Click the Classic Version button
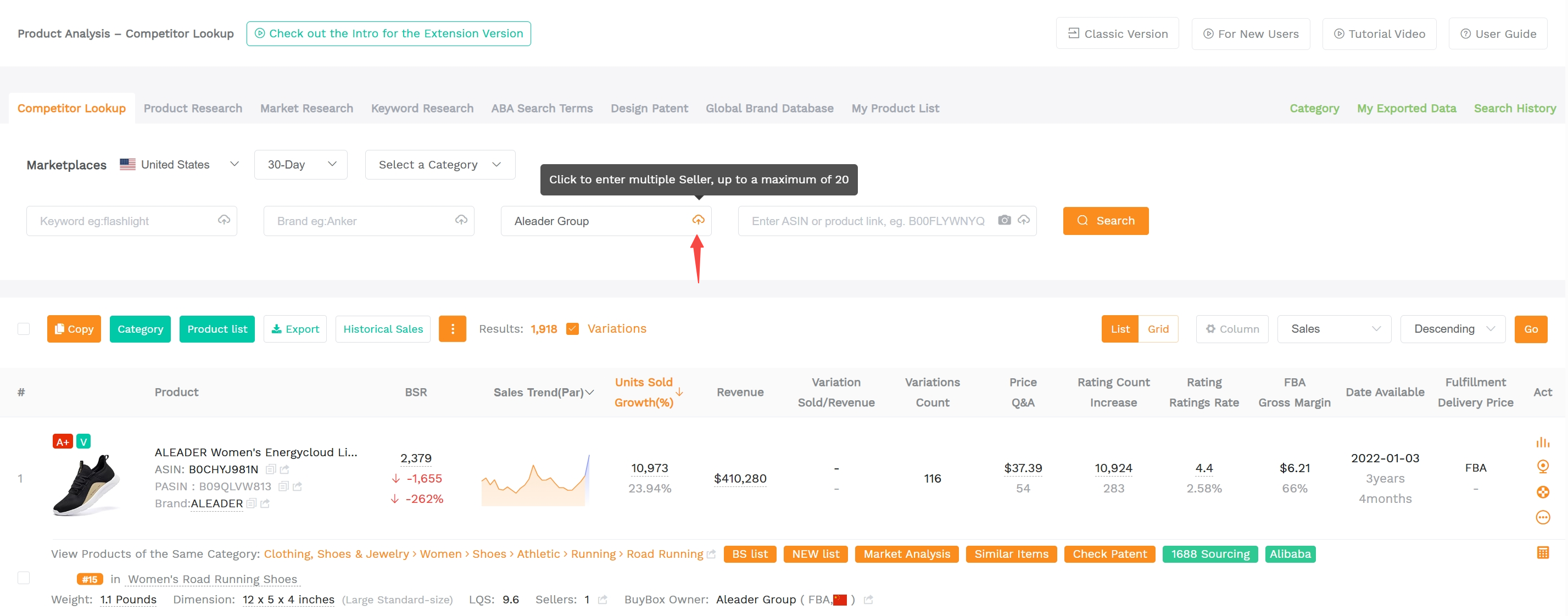Viewport: 1568px width, 616px height. 1117,33
